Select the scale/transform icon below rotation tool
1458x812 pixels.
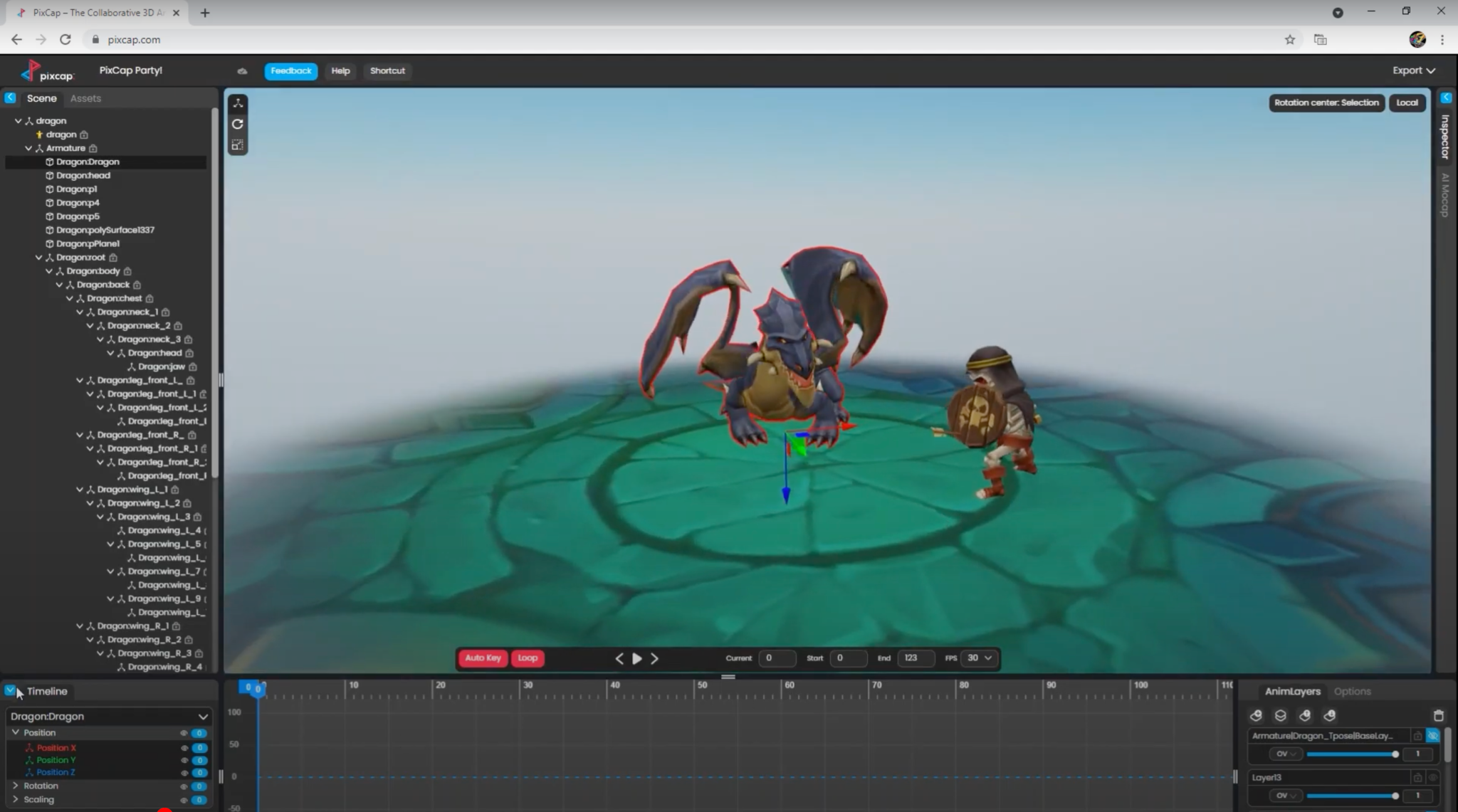pos(238,144)
